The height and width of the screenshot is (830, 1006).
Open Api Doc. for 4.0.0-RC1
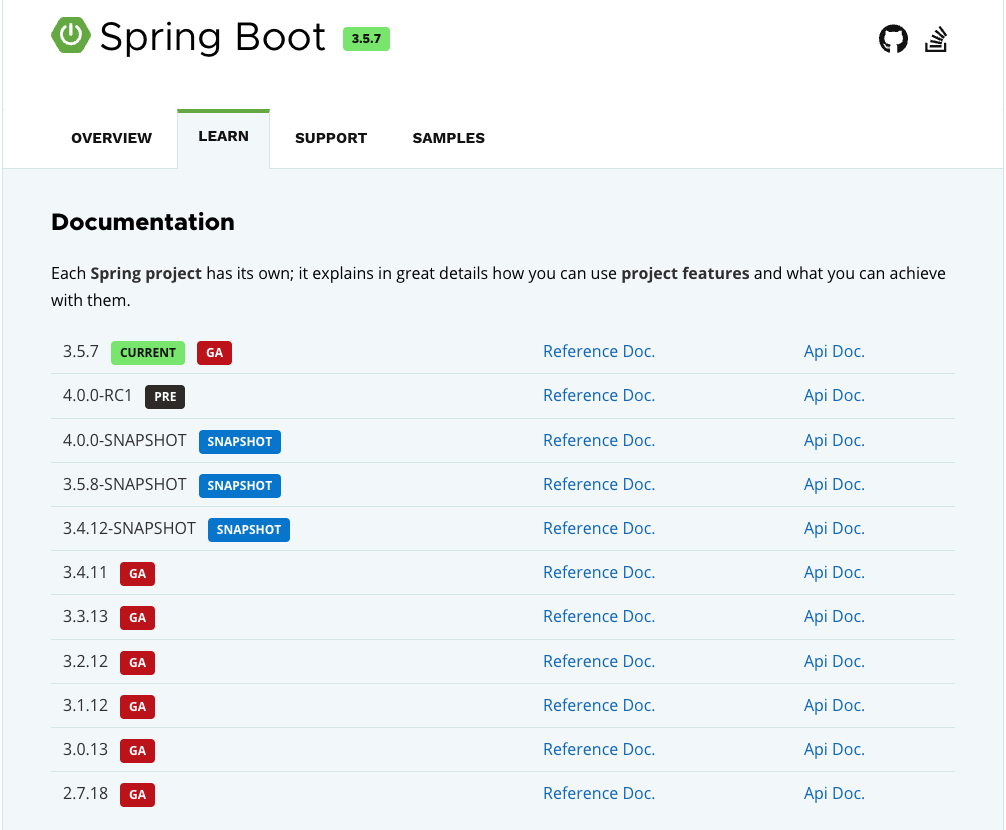click(x=834, y=395)
